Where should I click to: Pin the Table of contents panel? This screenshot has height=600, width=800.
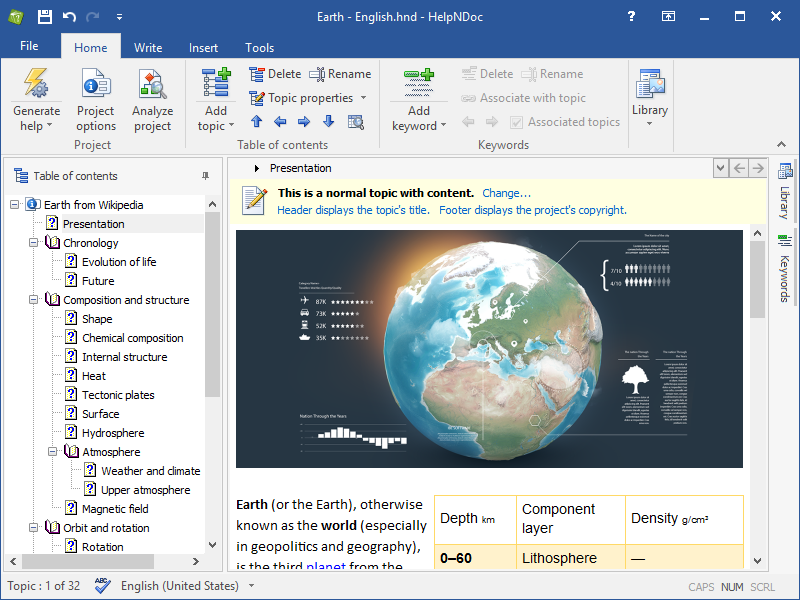coord(205,176)
